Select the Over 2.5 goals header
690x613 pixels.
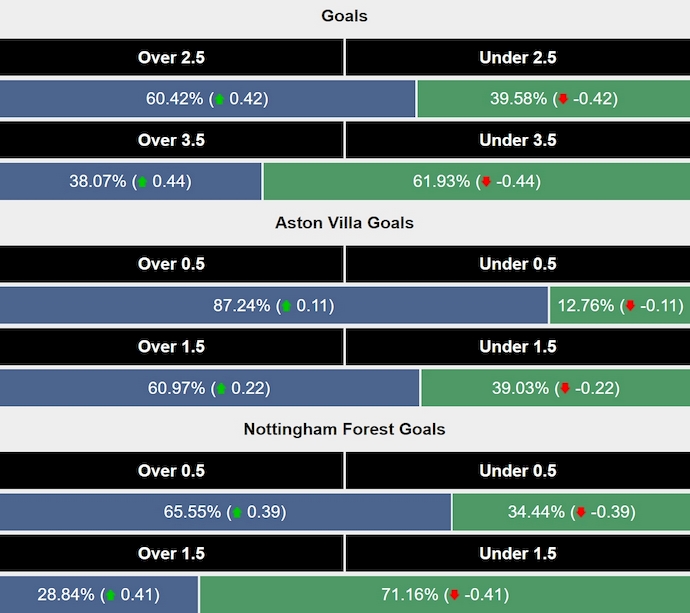(x=171, y=57)
